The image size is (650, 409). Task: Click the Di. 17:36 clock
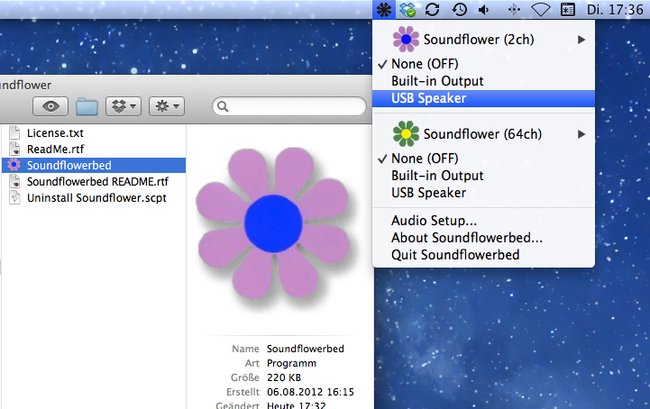click(615, 10)
